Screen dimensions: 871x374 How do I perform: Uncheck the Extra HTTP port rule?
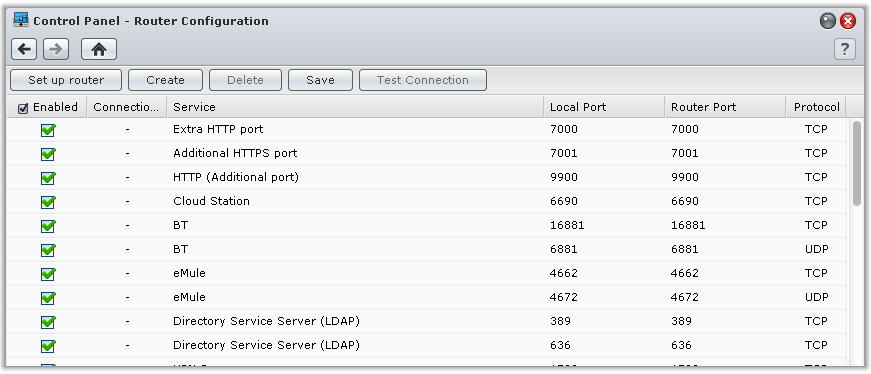(x=48, y=130)
